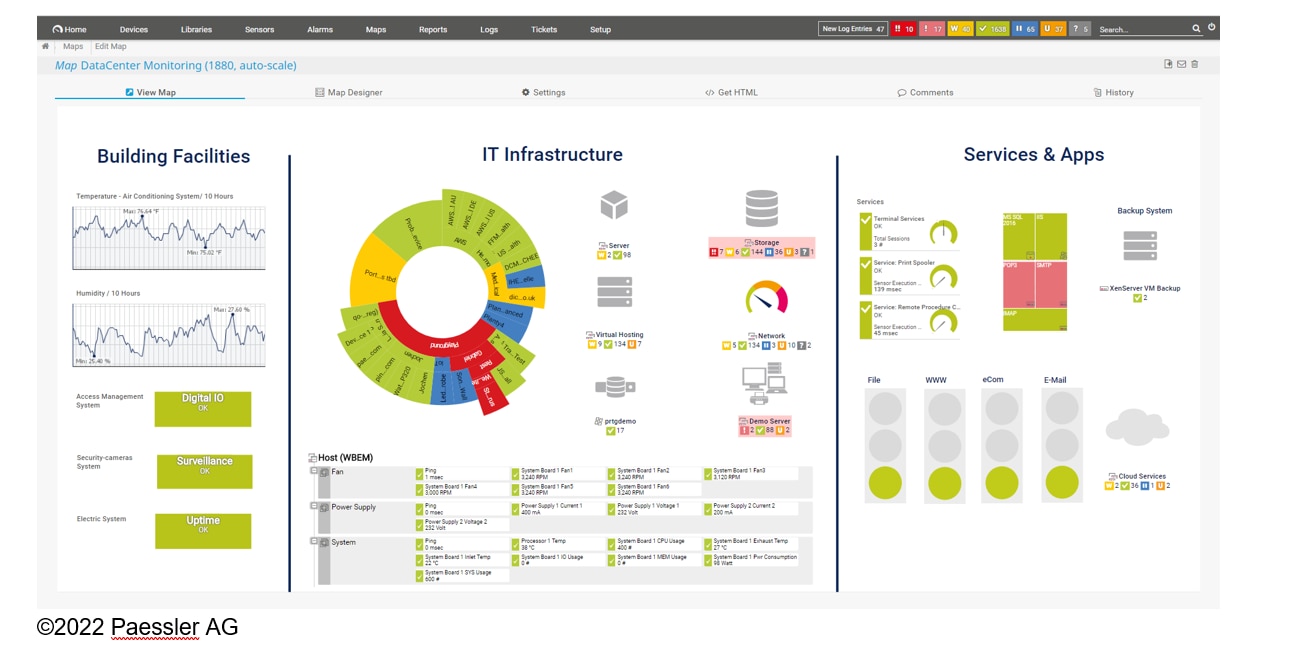The image size is (1301, 663).
Task: Click the Virtual Hosting servers icon
Action: point(613,293)
